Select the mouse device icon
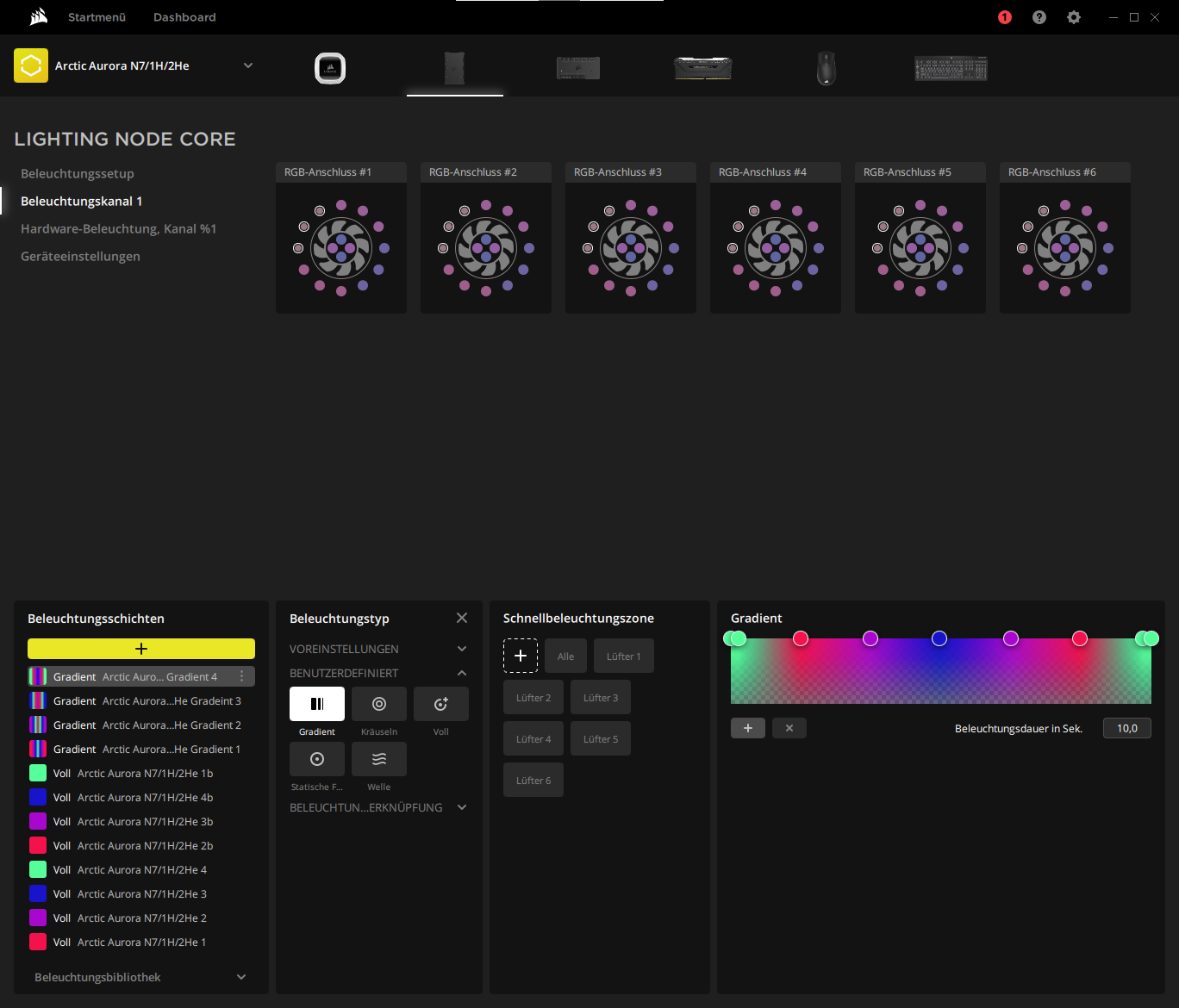 click(827, 68)
